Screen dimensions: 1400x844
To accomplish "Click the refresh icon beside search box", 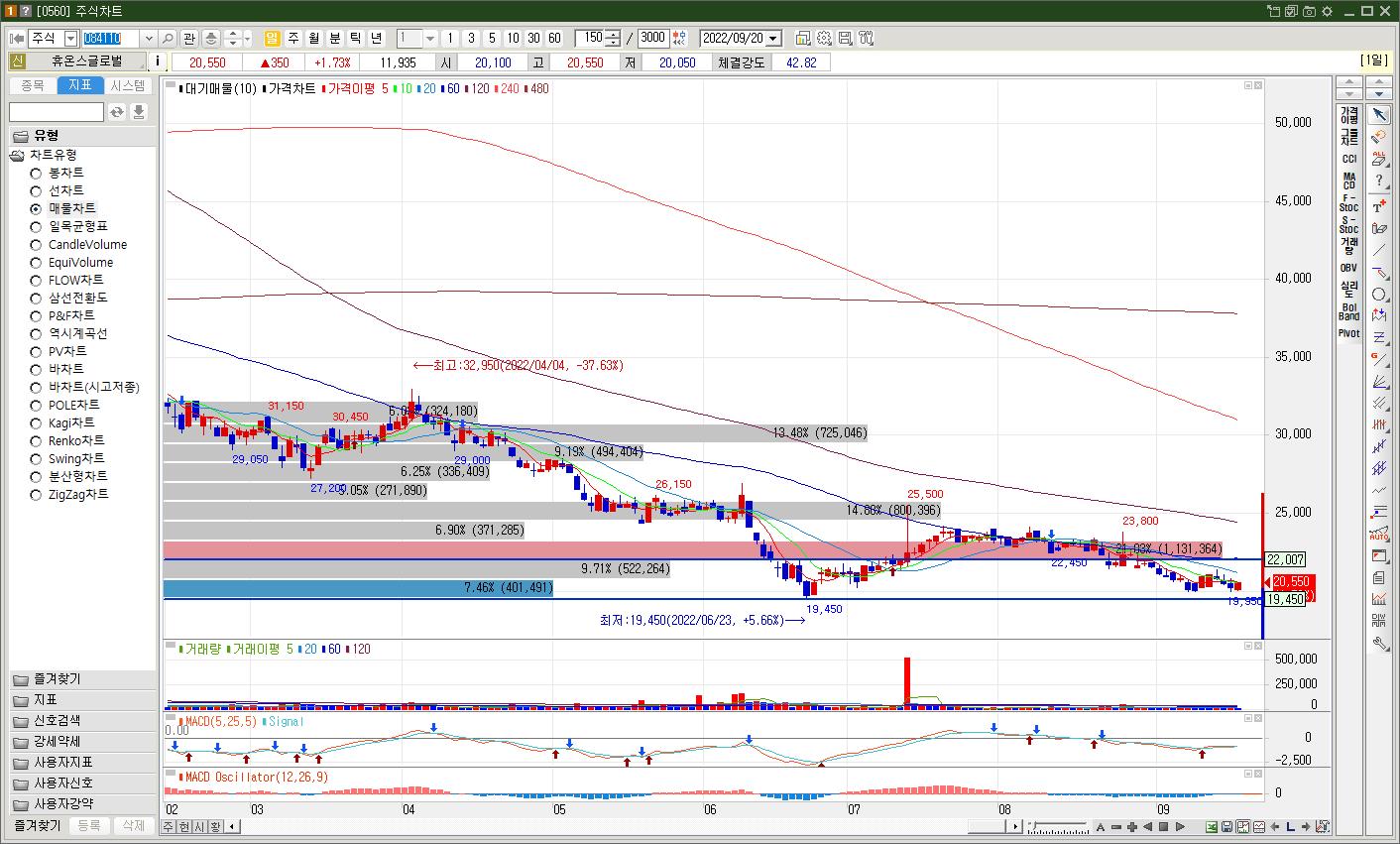I will point(117,112).
